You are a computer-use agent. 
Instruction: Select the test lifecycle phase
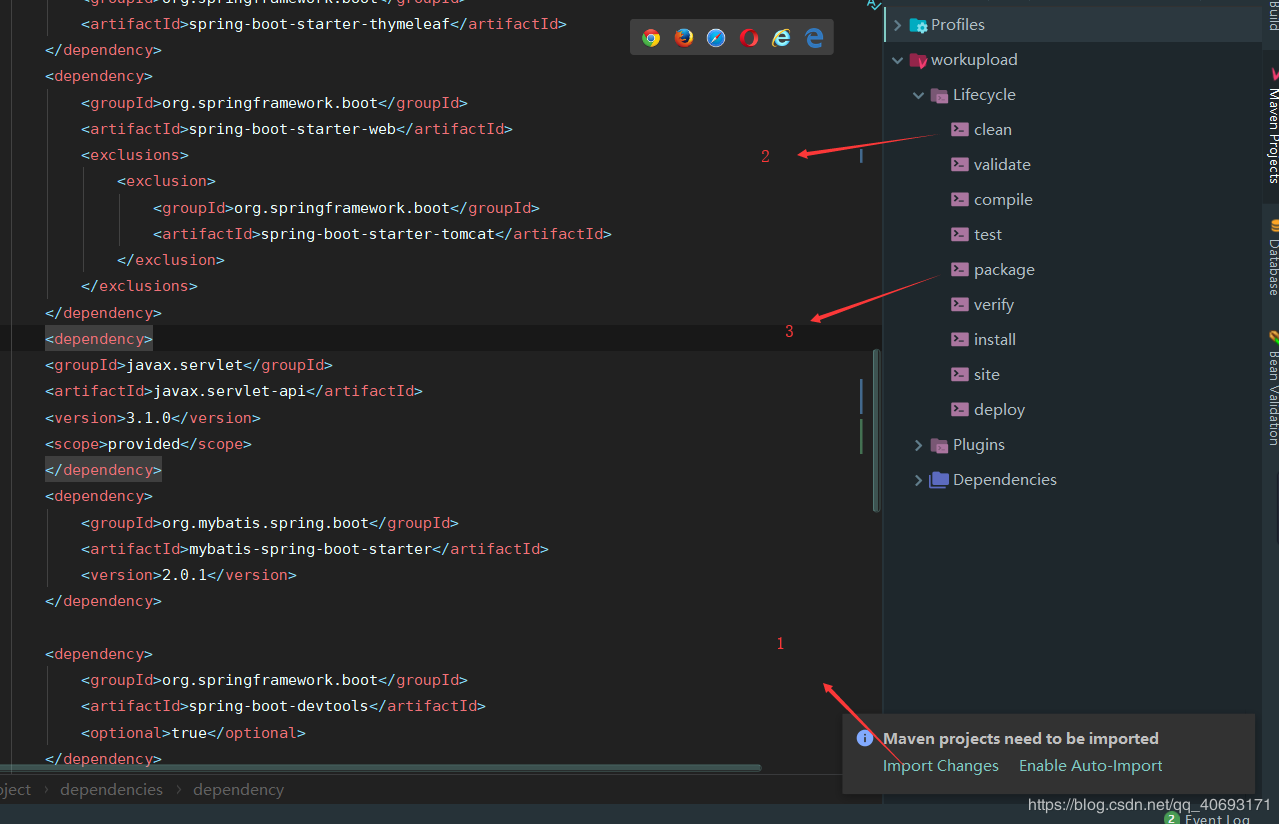[988, 234]
